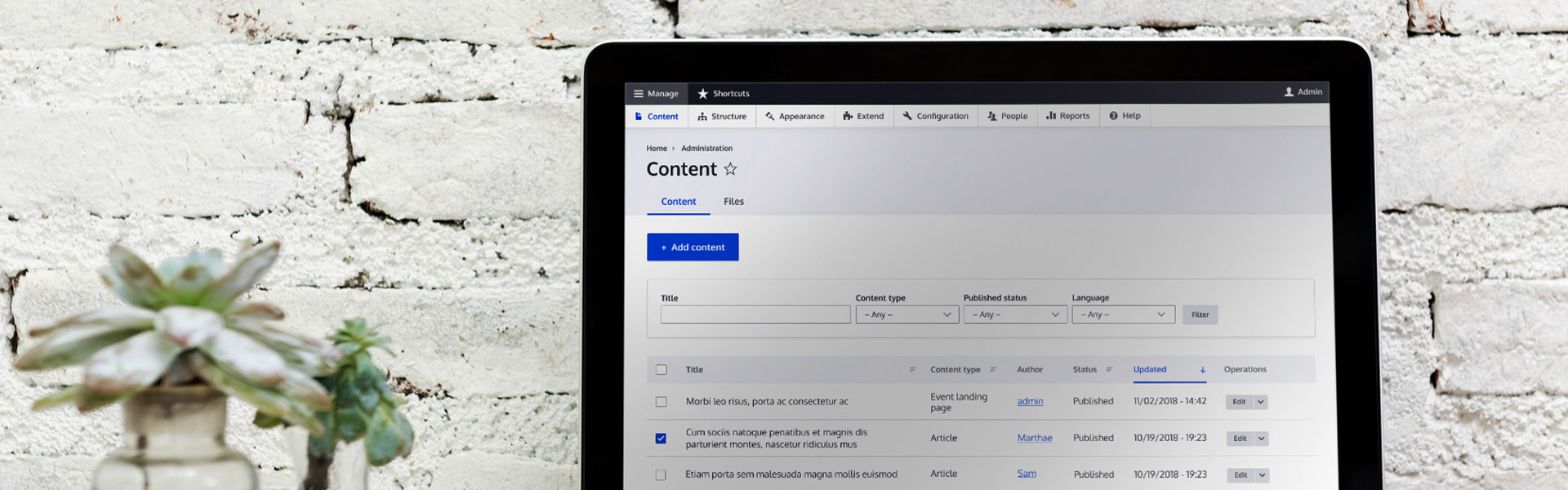Screen dimensions: 1568x490
Task: Click the Shortcuts star icon
Action: tap(702, 94)
